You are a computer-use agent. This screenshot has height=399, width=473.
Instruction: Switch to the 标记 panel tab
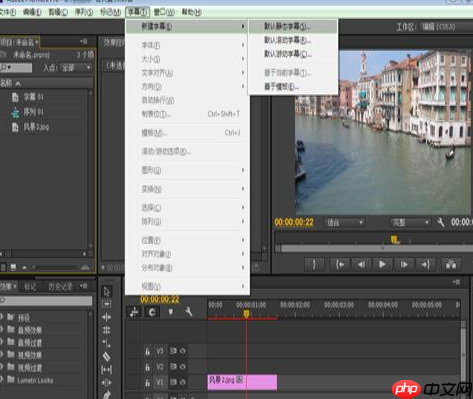click(30, 286)
